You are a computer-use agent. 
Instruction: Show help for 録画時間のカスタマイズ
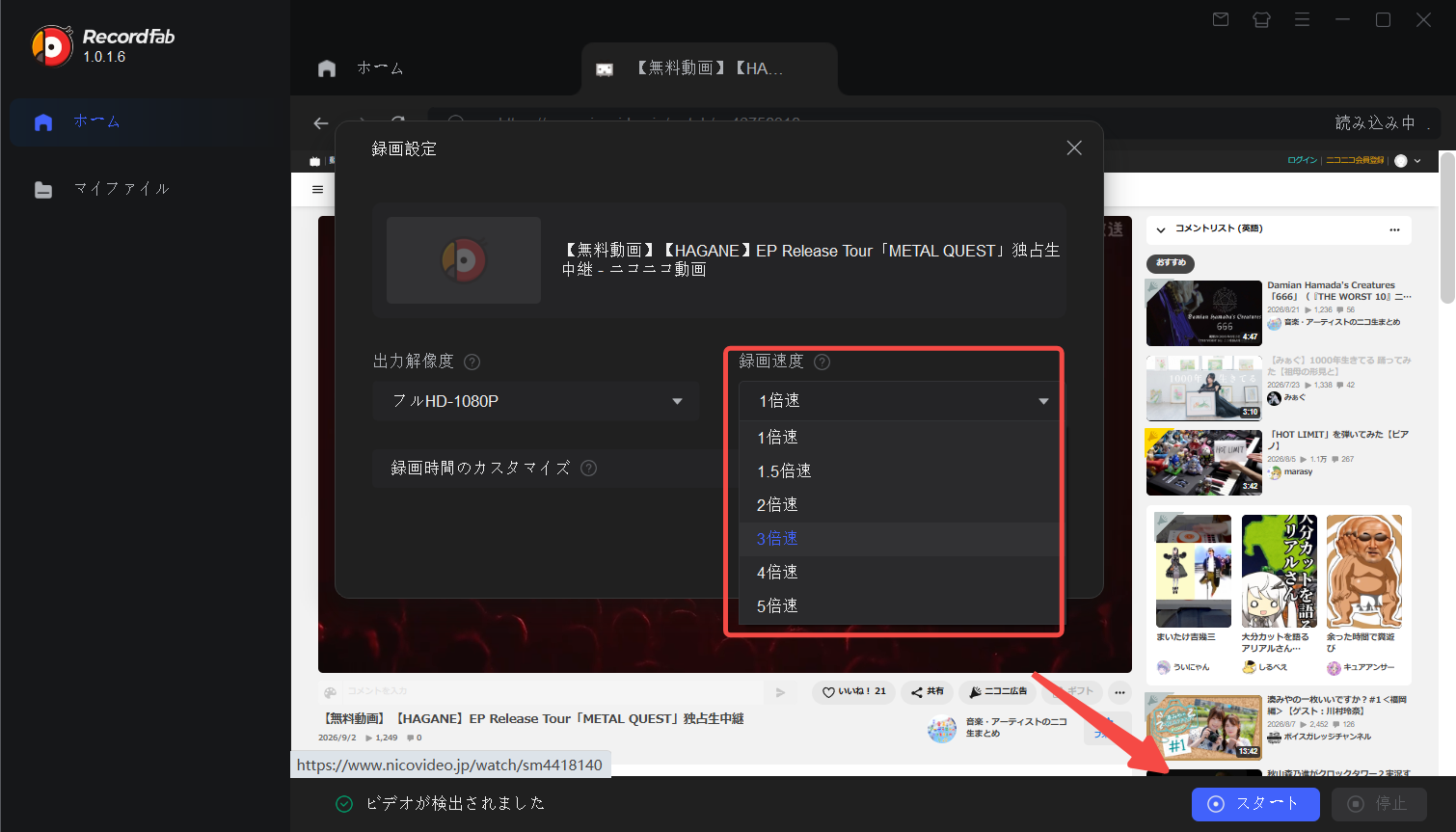[588, 469]
